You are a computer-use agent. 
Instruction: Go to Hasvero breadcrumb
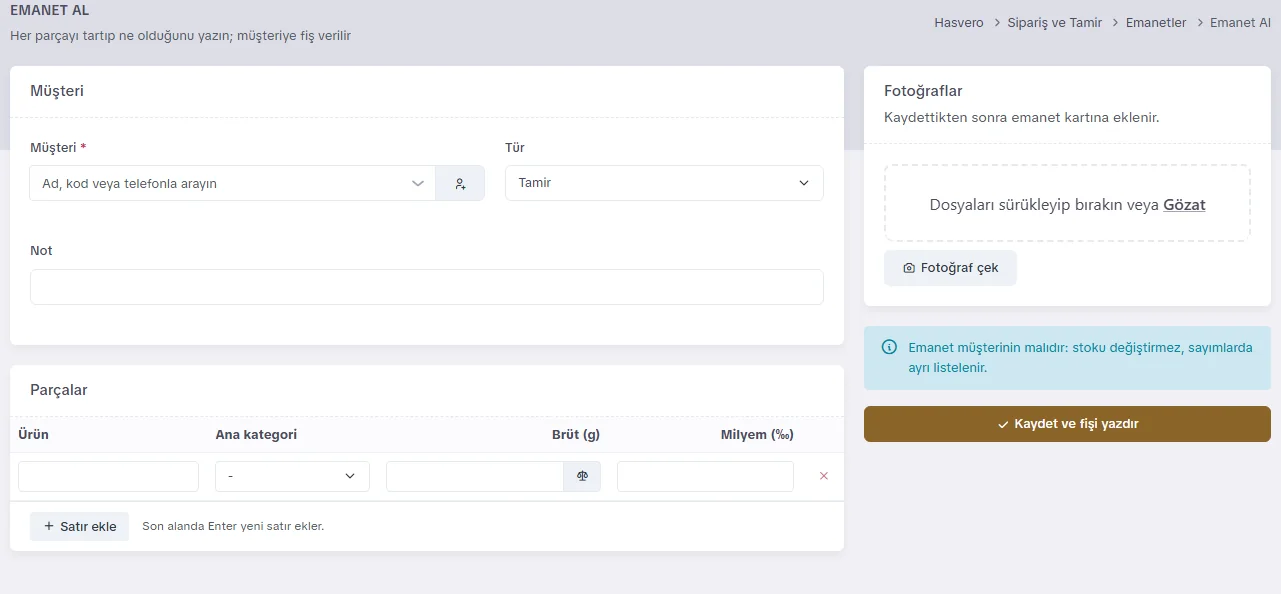tap(959, 22)
